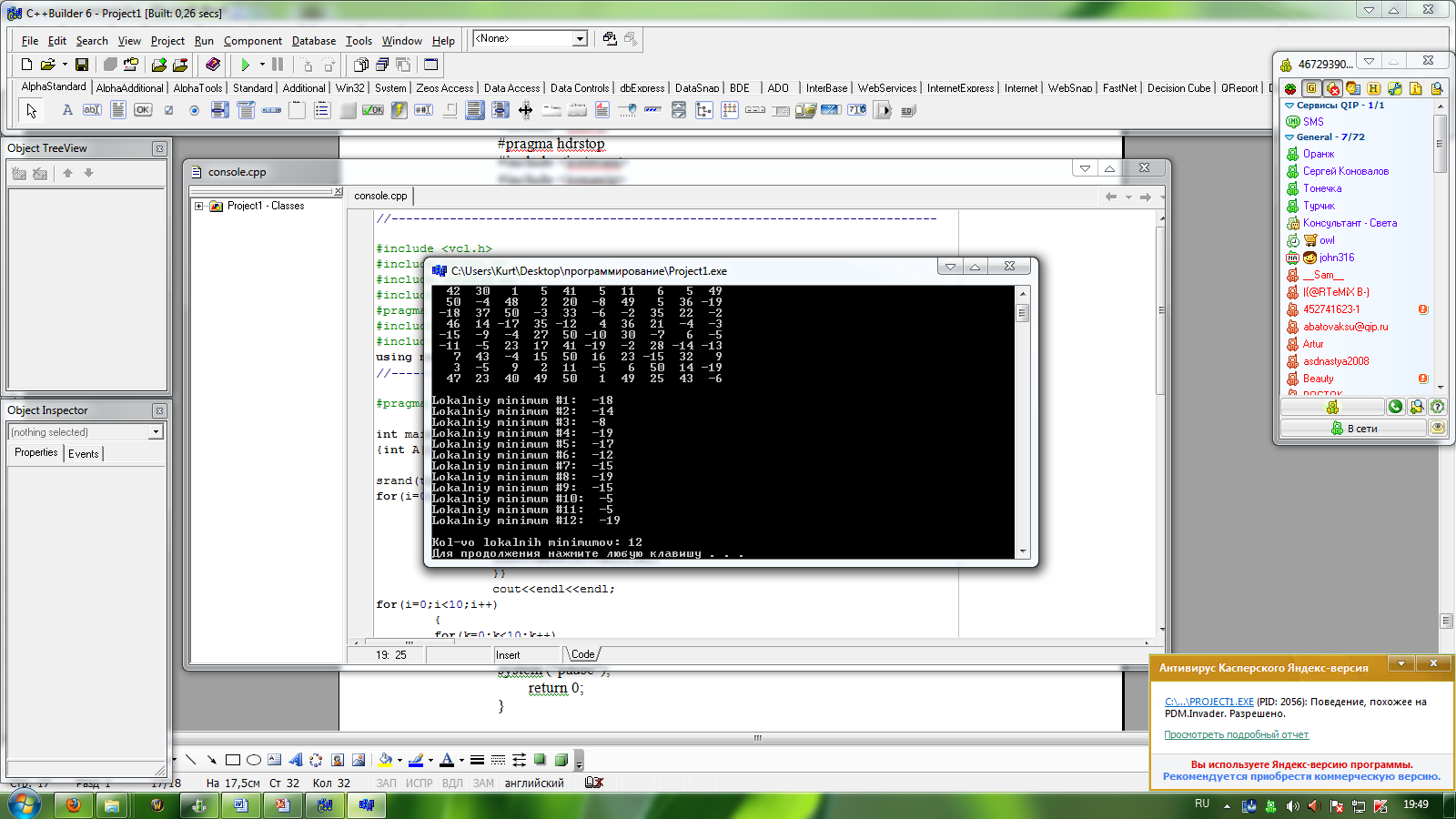The width and height of the screenshot is (1456, 819).
Task: Select the SMS service entry in QIP
Action: click(x=1313, y=121)
